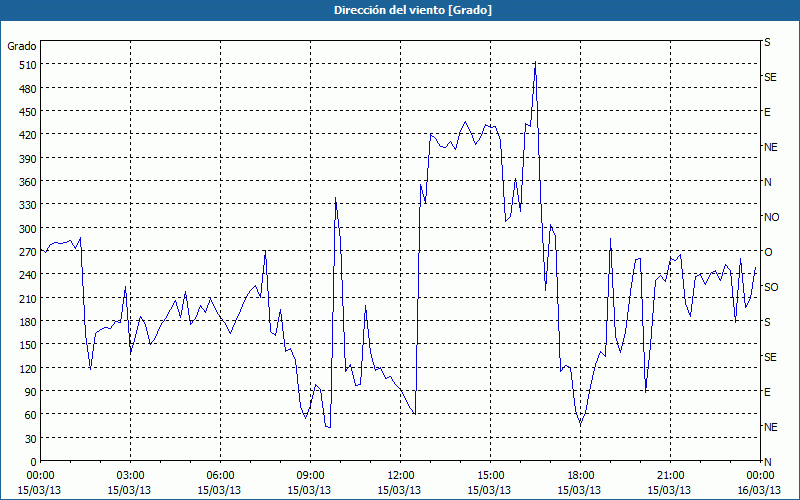
Task: Select the time label "12:00"
Action: 401,476
